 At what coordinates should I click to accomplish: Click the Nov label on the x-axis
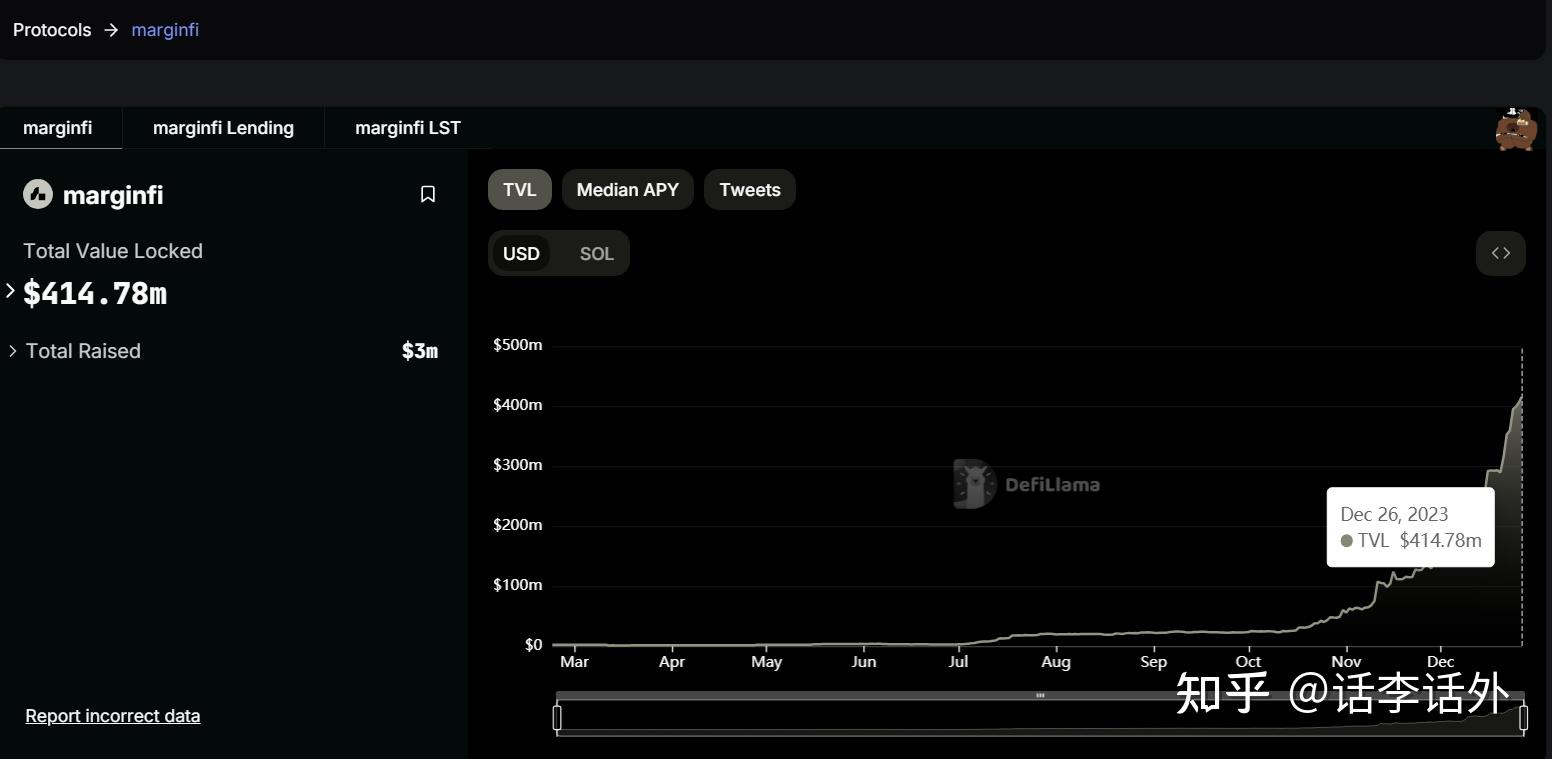click(1346, 662)
